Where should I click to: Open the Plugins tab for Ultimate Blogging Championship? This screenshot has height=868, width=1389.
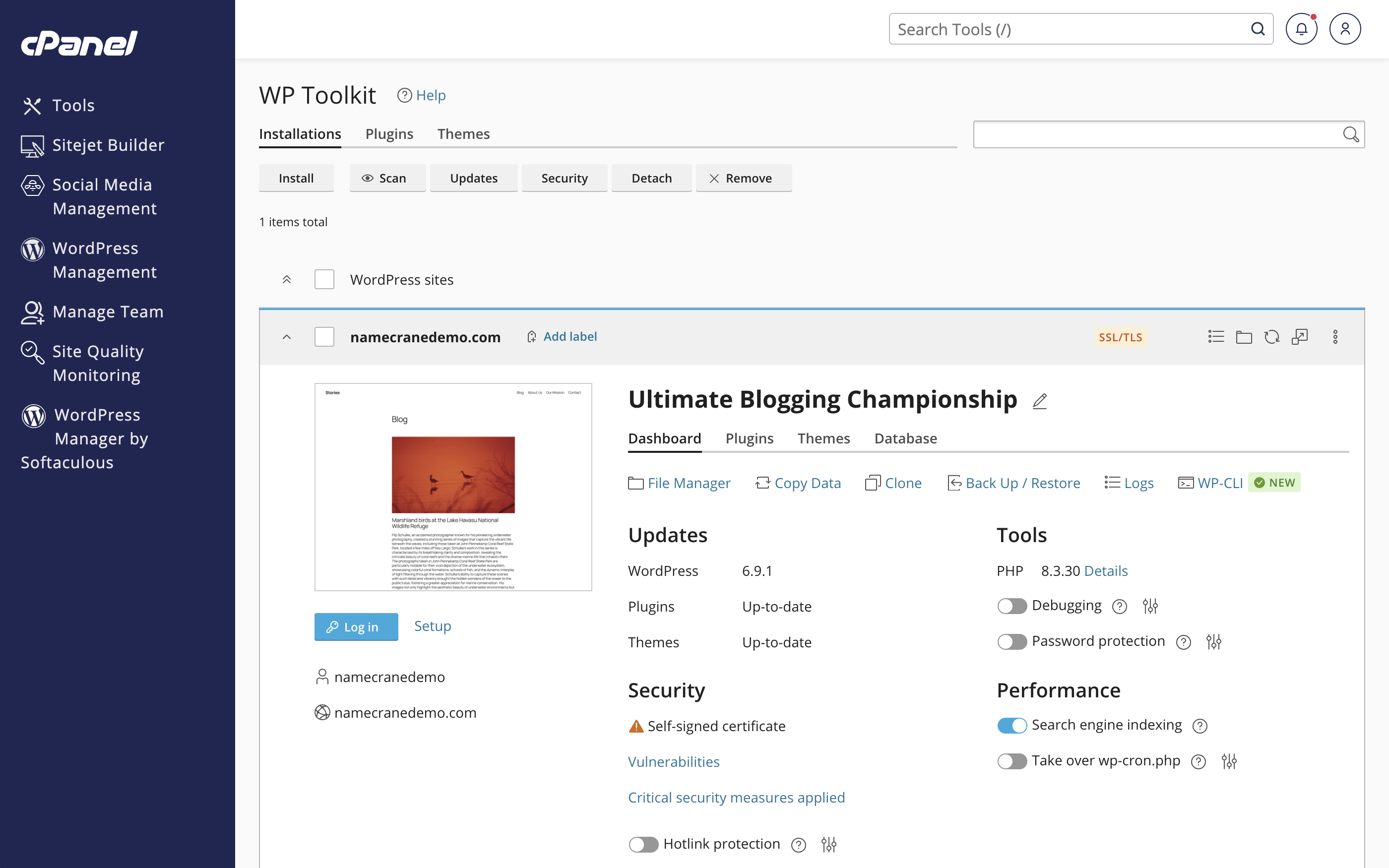point(750,438)
